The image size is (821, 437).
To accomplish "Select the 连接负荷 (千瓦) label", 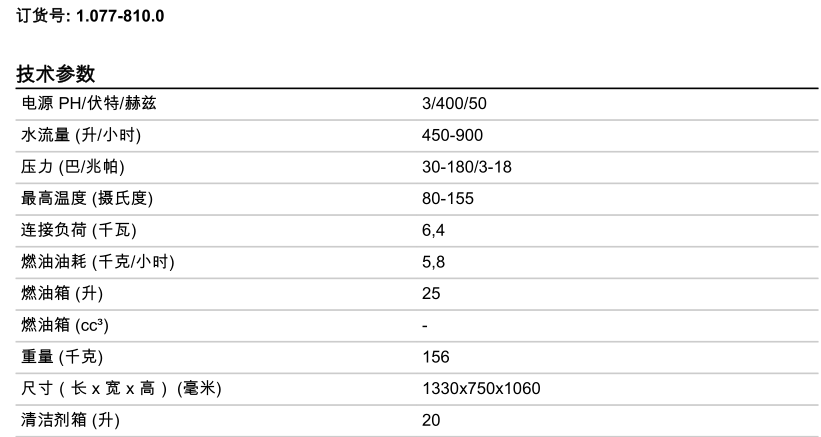I will (79, 231).
